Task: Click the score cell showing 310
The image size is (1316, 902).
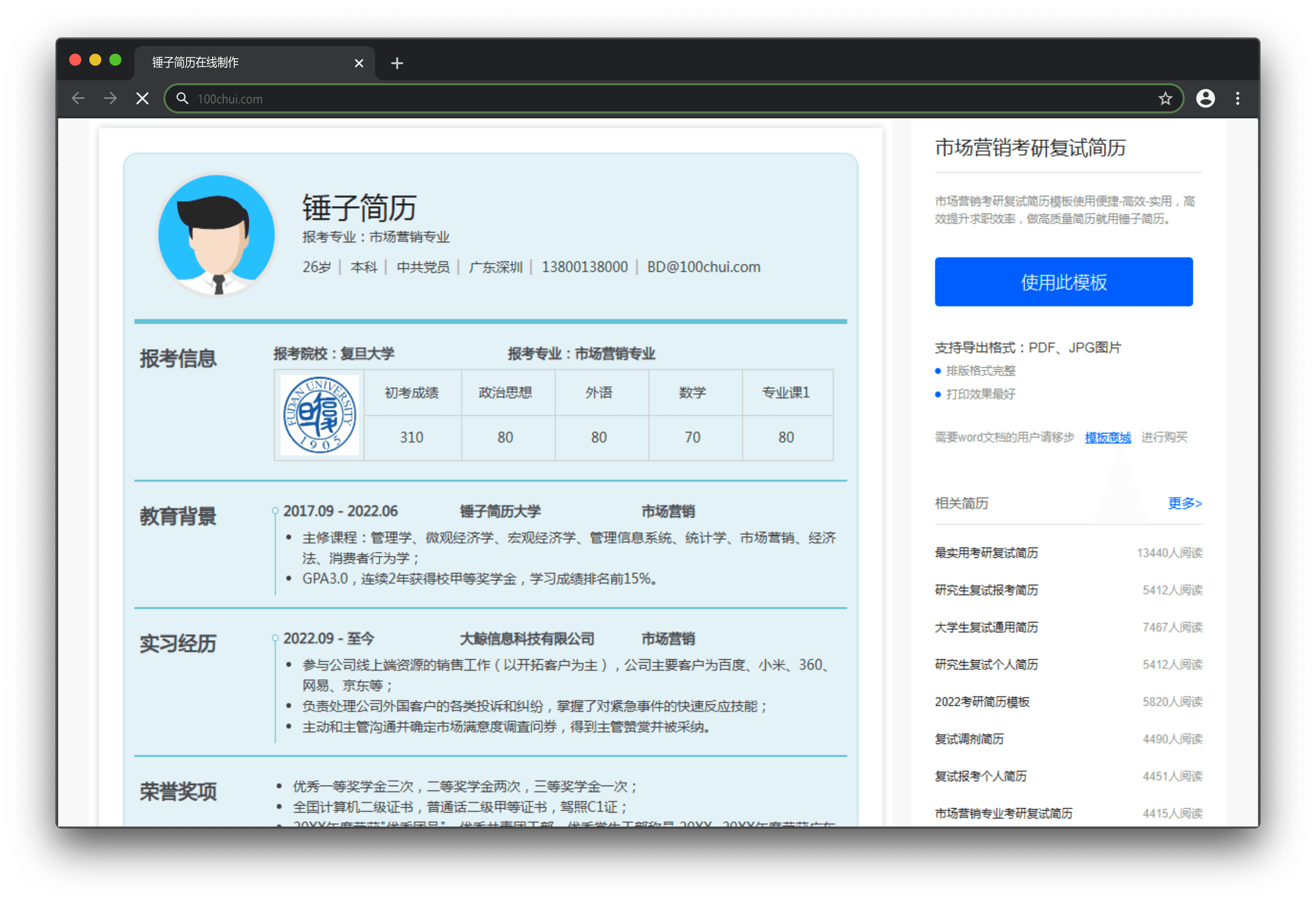Action: (412, 437)
